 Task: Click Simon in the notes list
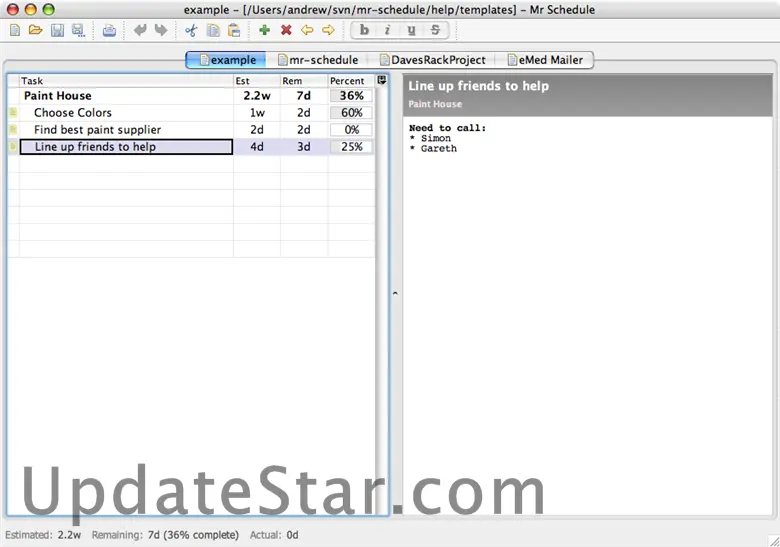(436, 138)
